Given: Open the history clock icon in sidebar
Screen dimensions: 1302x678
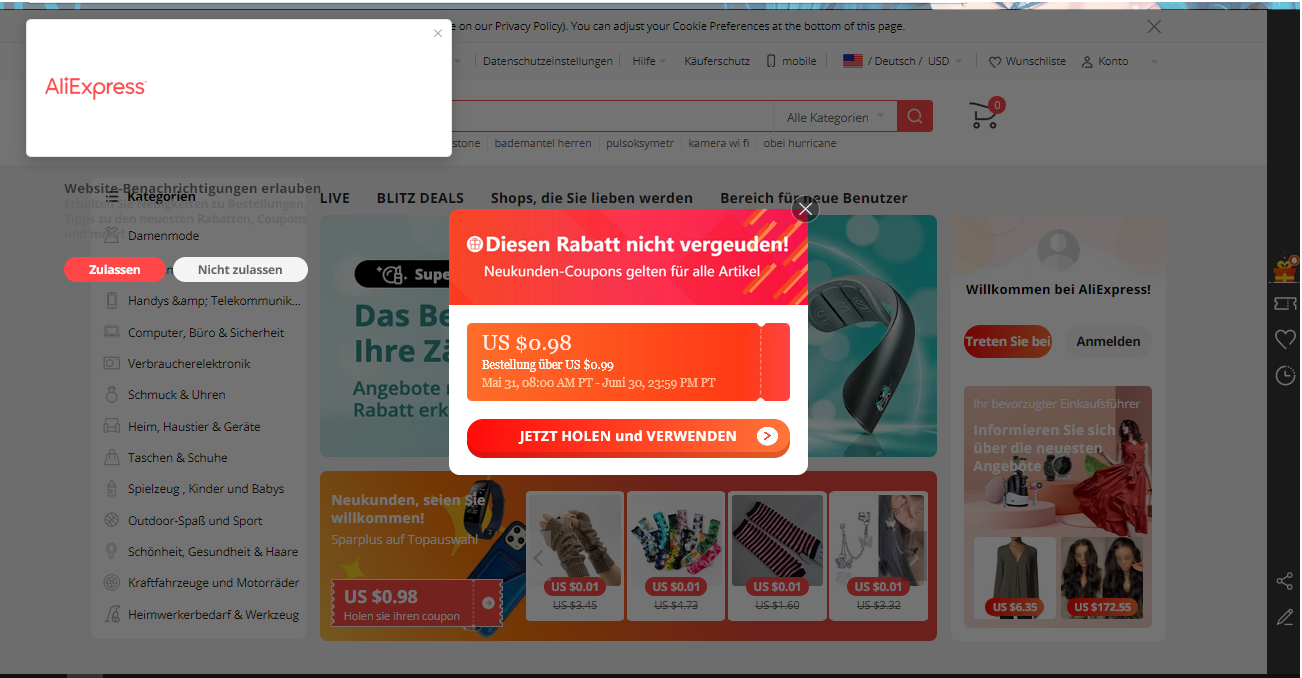Looking at the screenshot, I should pyautogui.click(x=1285, y=376).
